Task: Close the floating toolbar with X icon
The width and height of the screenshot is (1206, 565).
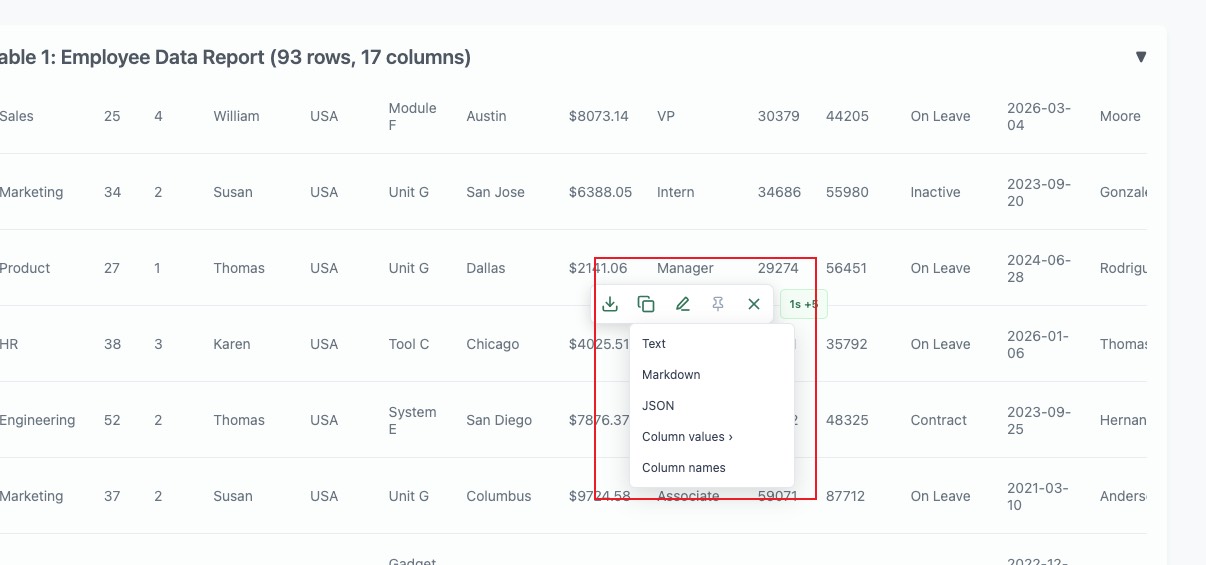Action: point(754,304)
